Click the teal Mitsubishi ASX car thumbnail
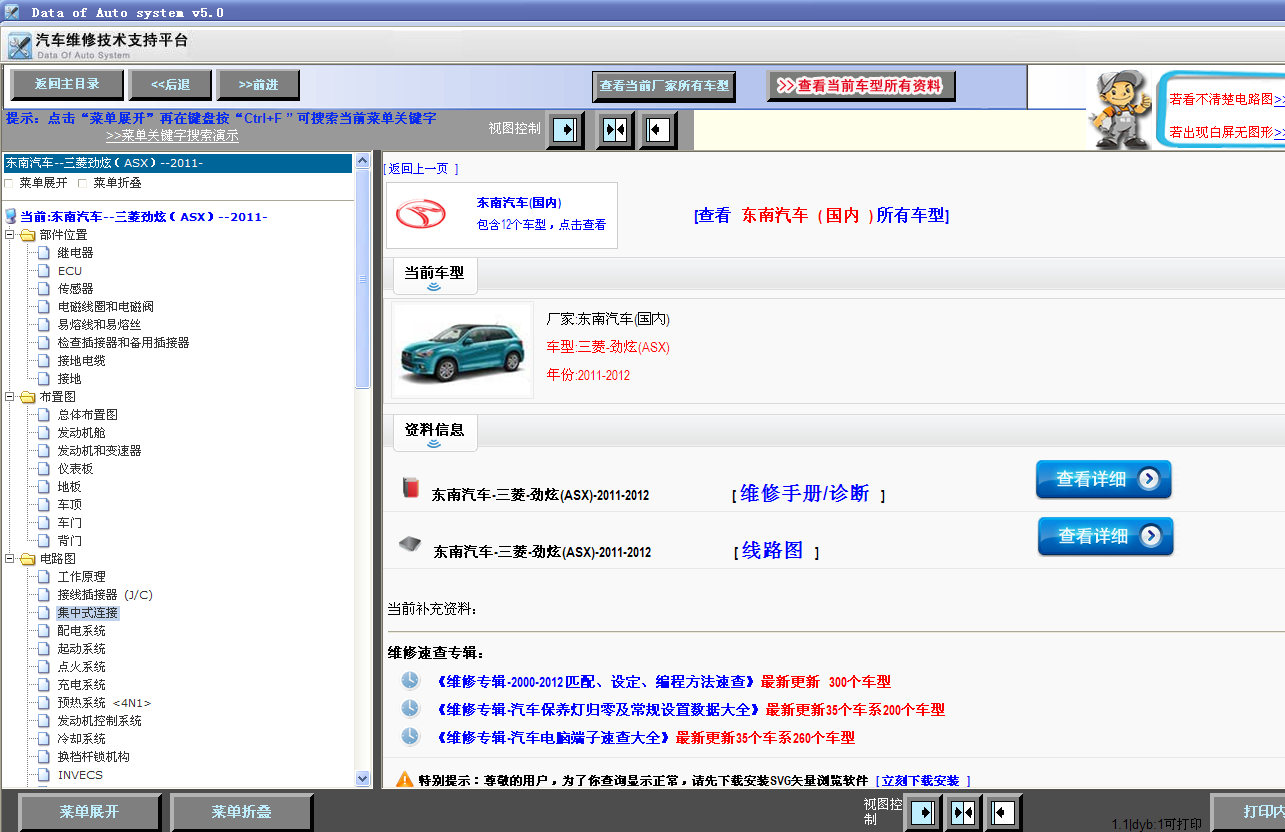The image size is (1285, 832). click(462, 350)
